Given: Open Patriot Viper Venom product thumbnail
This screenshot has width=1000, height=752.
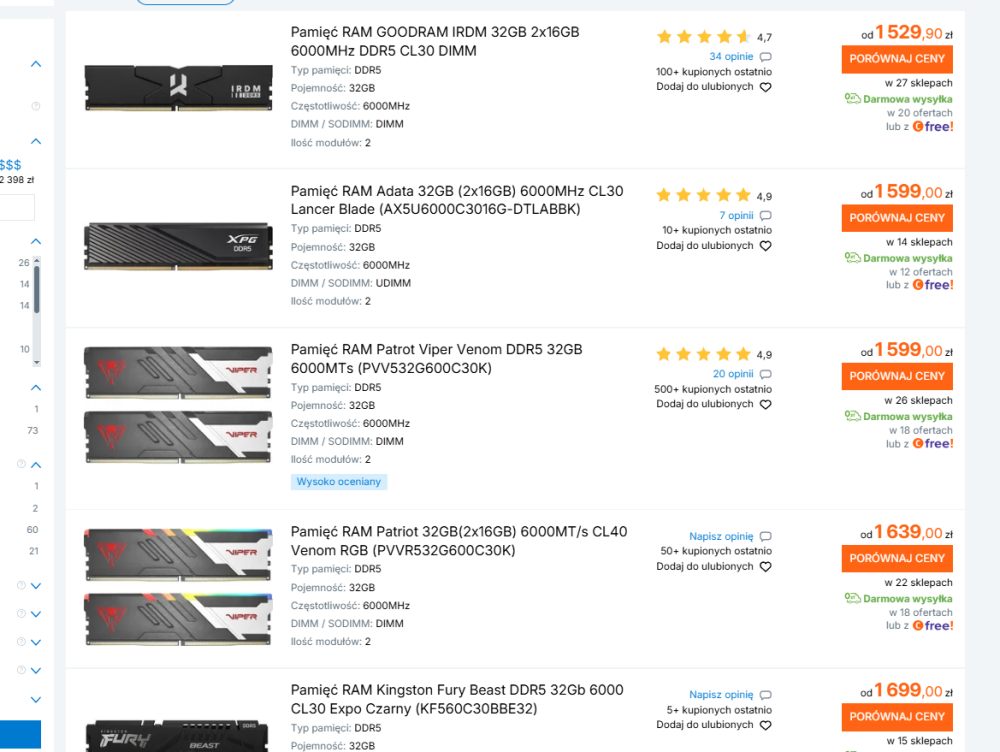Looking at the screenshot, I should click(178, 407).
